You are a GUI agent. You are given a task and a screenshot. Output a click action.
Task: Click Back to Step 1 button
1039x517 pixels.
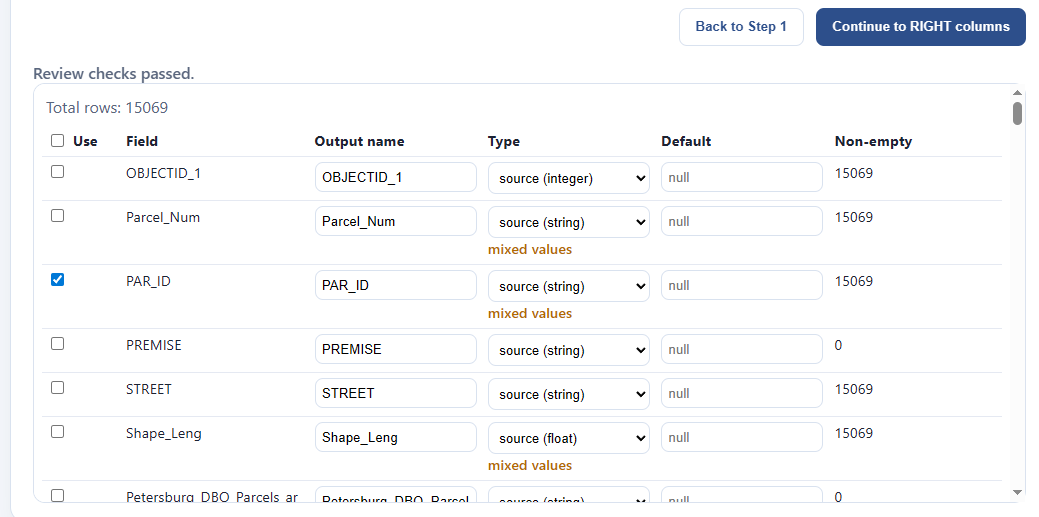click(x=741, y=27)
